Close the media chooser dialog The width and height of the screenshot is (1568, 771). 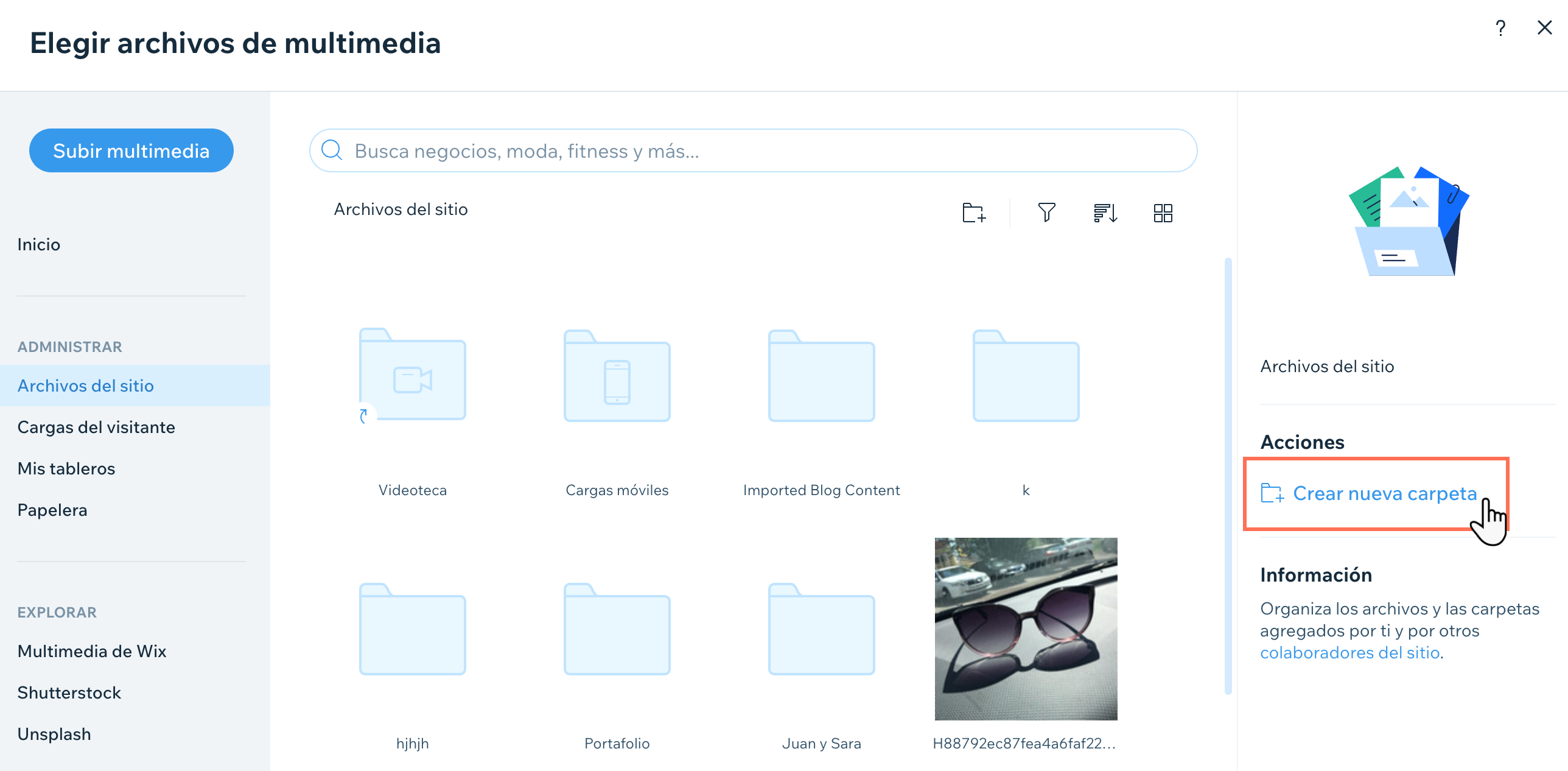(1544, 28)
